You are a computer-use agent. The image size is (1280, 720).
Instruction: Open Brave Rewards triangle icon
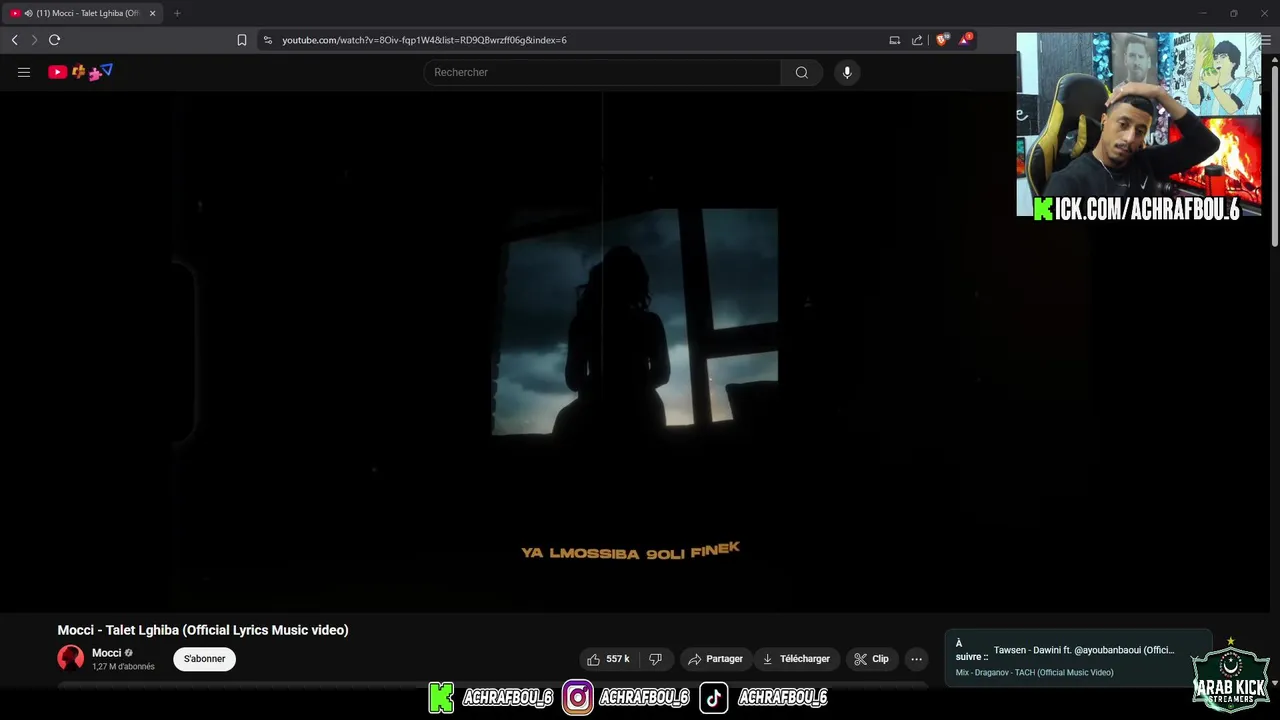(964, 40)
